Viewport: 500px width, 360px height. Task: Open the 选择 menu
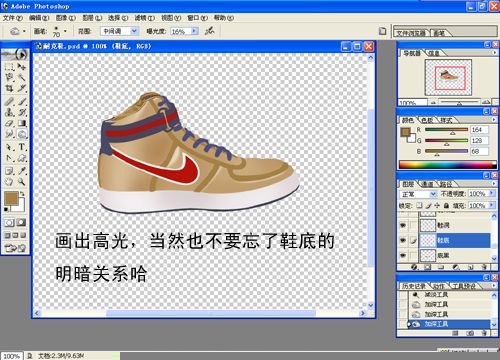coord(118,18)
